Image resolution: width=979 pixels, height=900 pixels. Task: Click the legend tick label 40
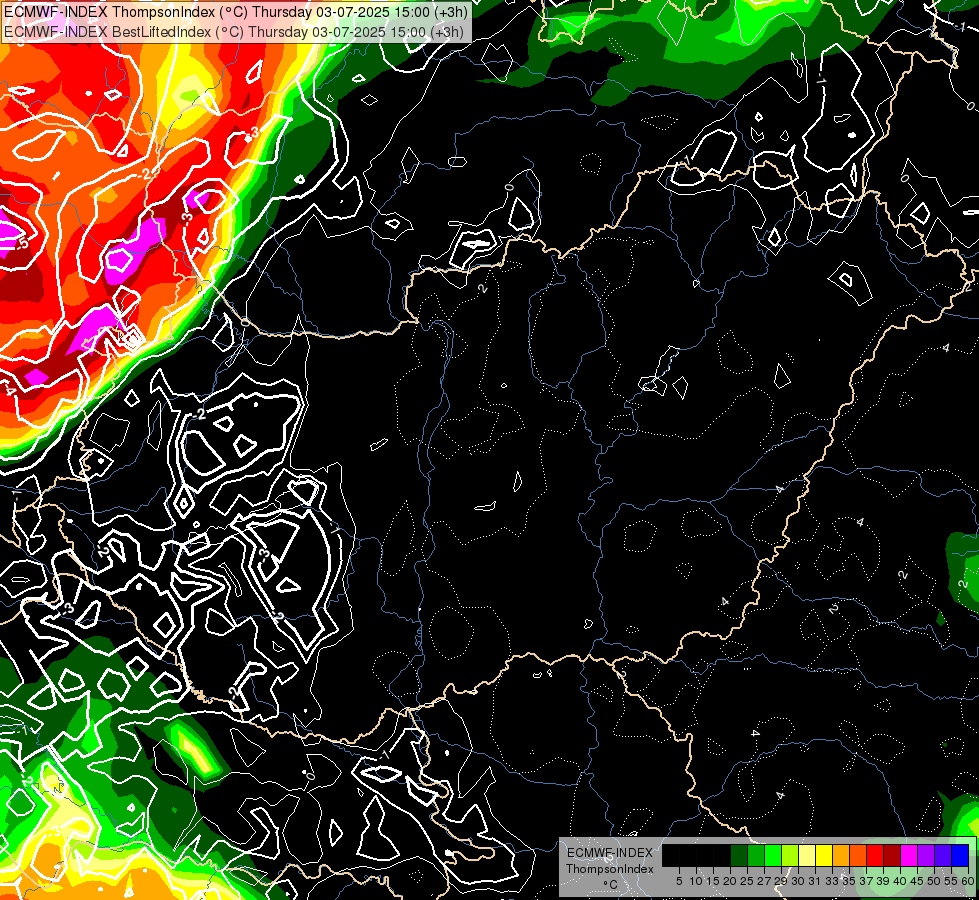(900, 881)
